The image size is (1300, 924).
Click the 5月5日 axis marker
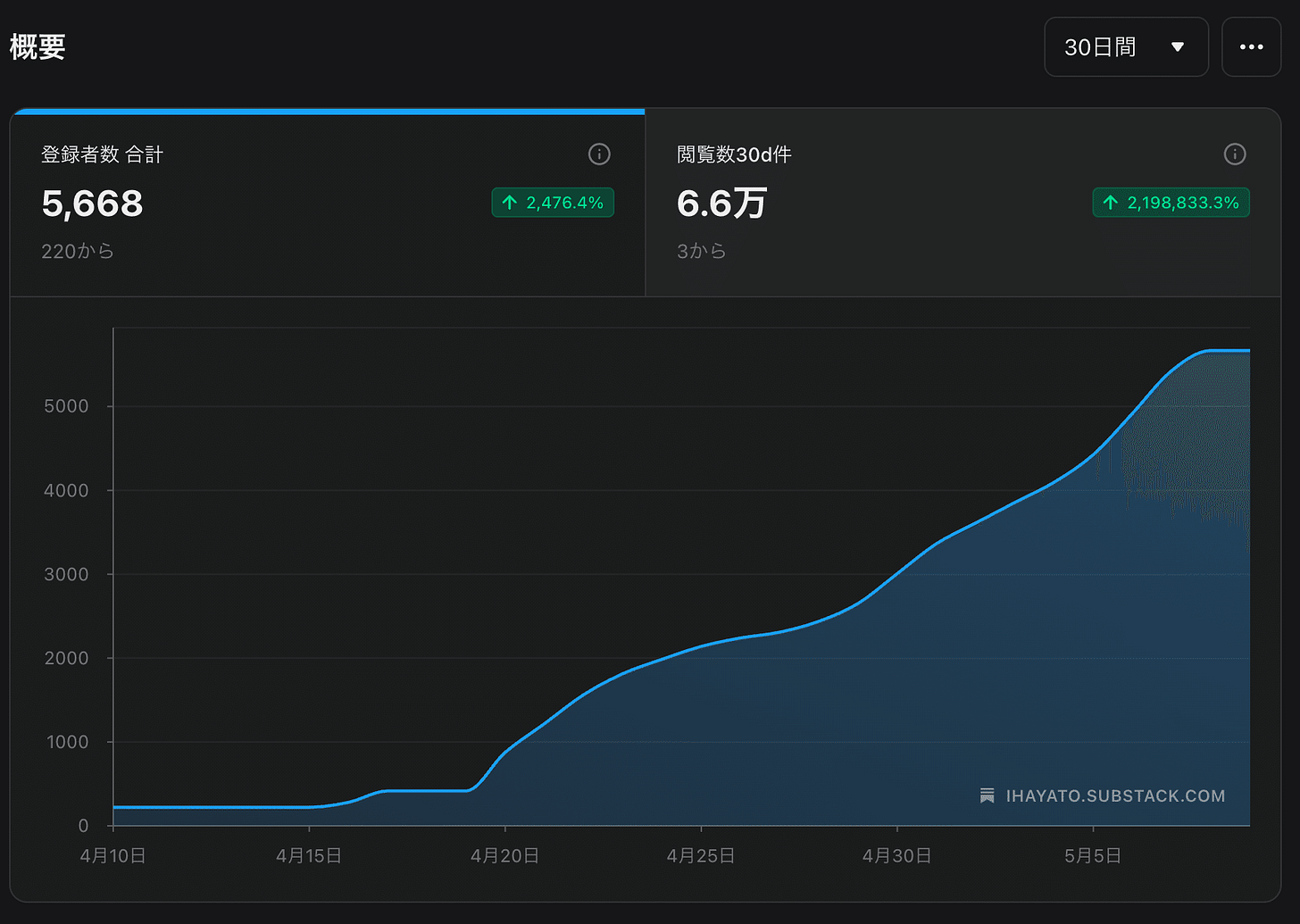pyautogui.click(x=1093, y=855)
